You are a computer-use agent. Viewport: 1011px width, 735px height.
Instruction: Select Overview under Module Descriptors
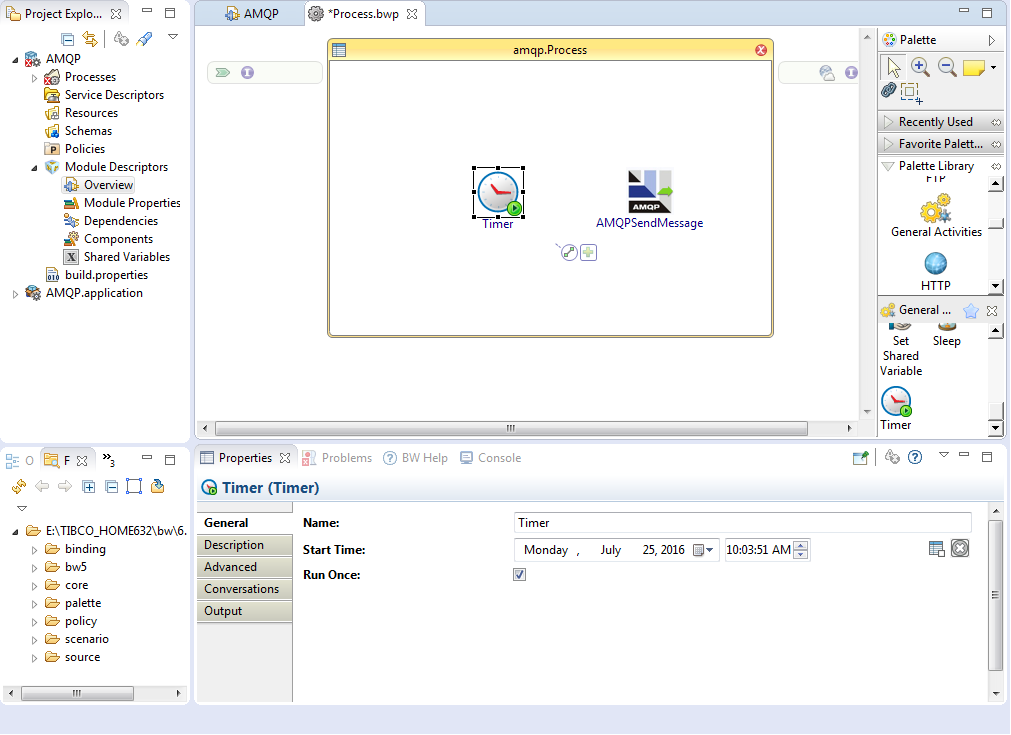tap(99, 185)
